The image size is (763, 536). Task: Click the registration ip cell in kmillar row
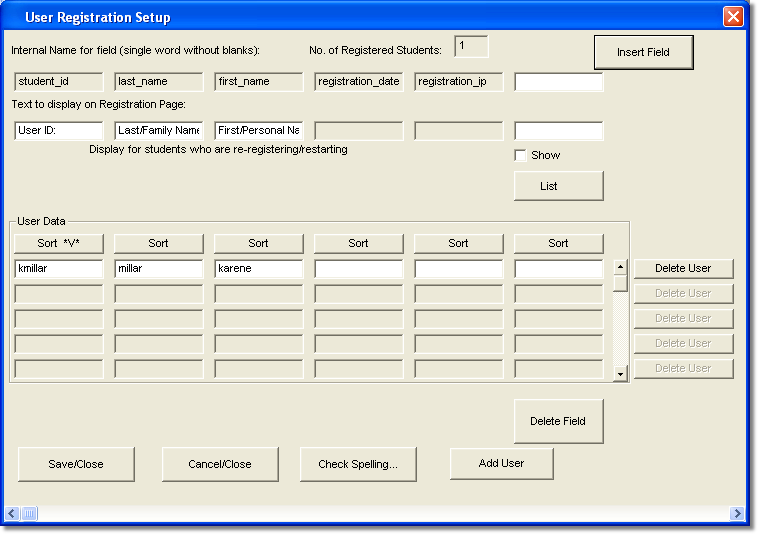click(458, 268)
